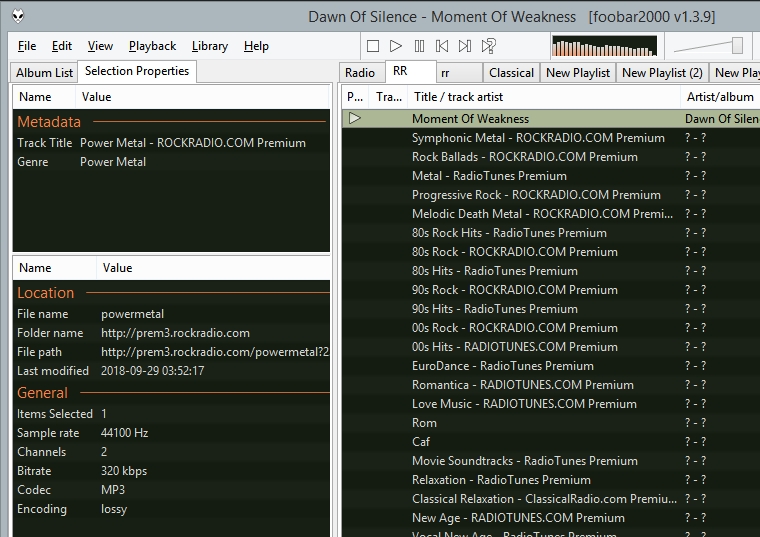This screenshot has height=537, width=760.
Task: Select the Selection Properties tab
Action: pyautogui.click(x=137, y=71)
